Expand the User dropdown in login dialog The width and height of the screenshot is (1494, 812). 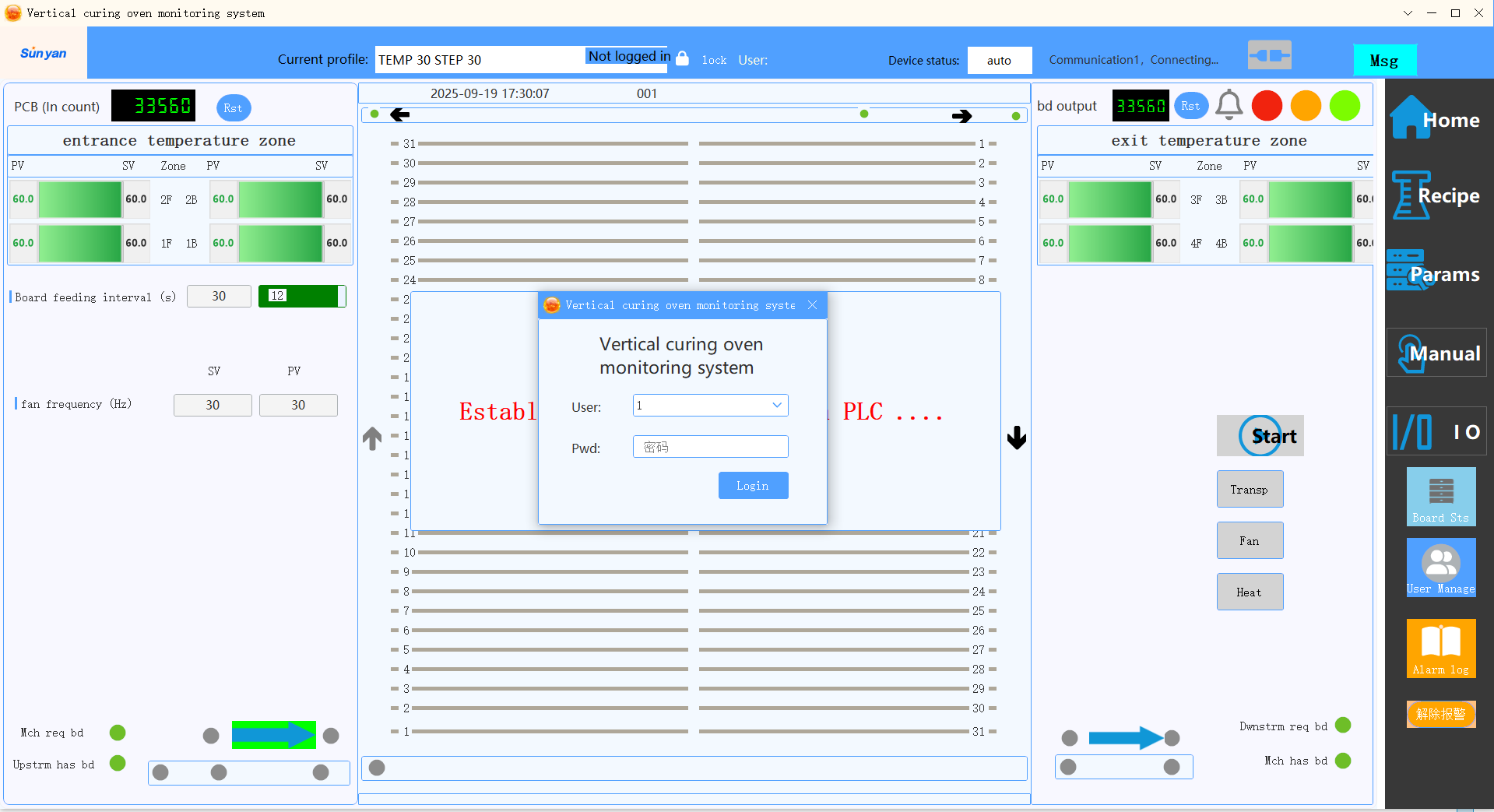(776, 405)
